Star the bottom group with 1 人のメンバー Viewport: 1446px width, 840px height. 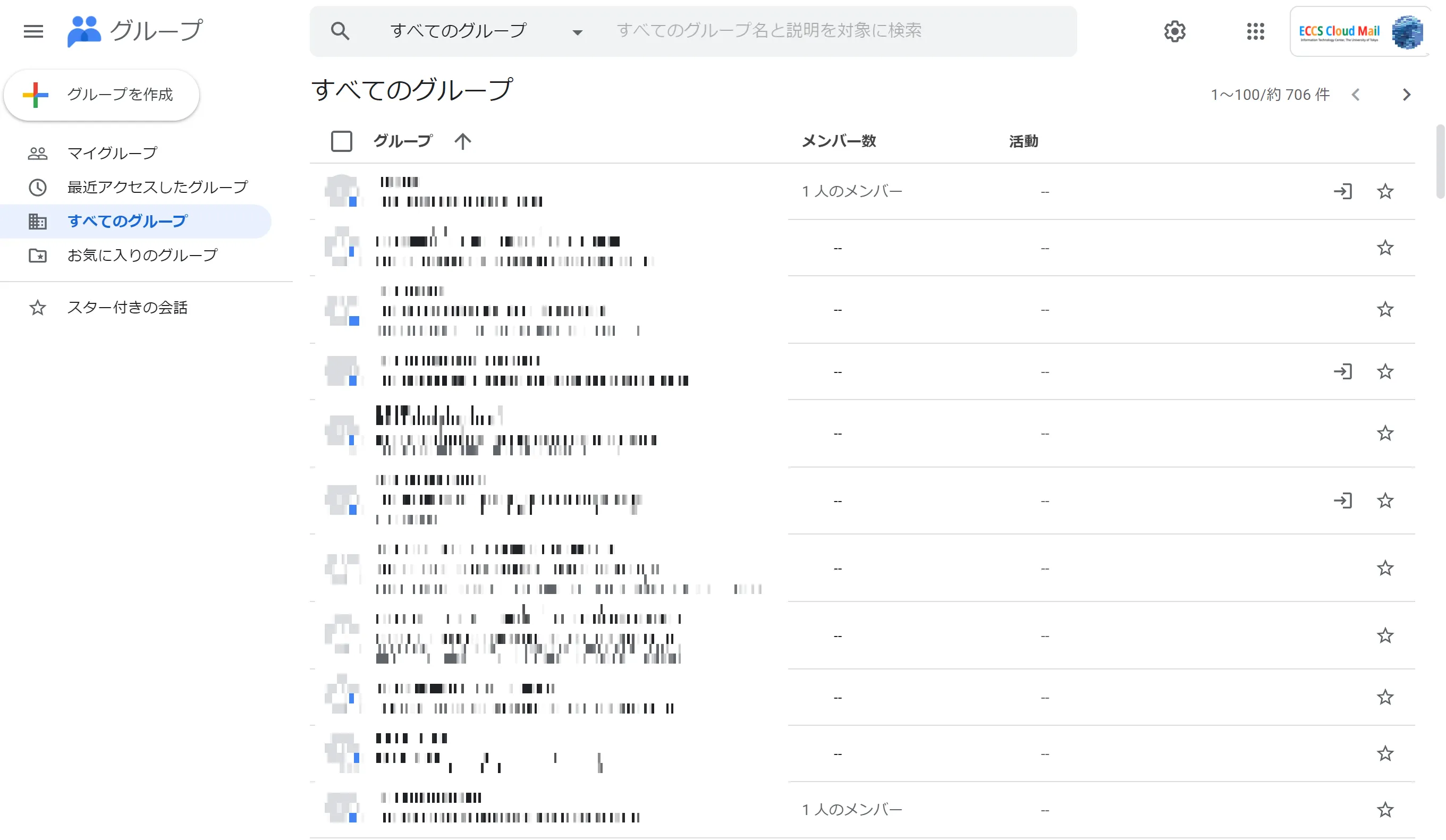(1384, 810)
